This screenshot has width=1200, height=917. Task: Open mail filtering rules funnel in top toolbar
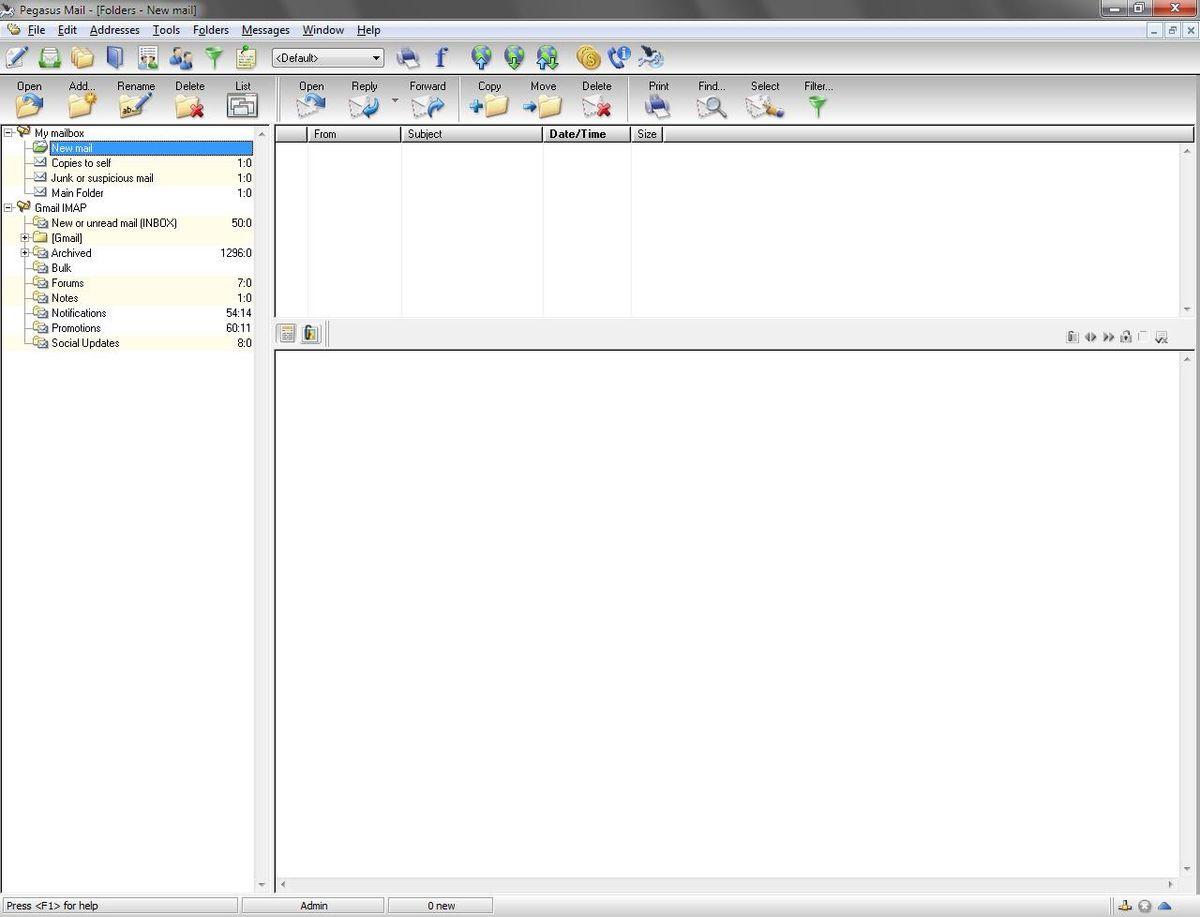[x=213, y=57]
